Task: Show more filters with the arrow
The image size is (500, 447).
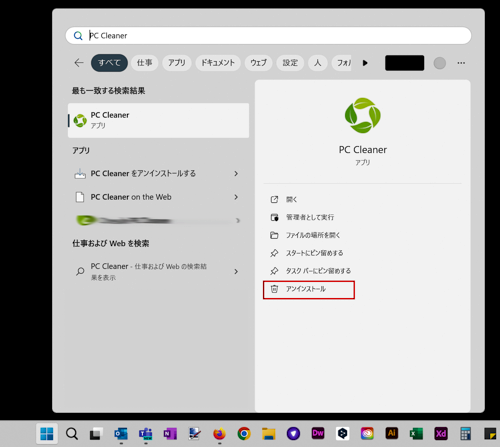Action: click(365, 63)
